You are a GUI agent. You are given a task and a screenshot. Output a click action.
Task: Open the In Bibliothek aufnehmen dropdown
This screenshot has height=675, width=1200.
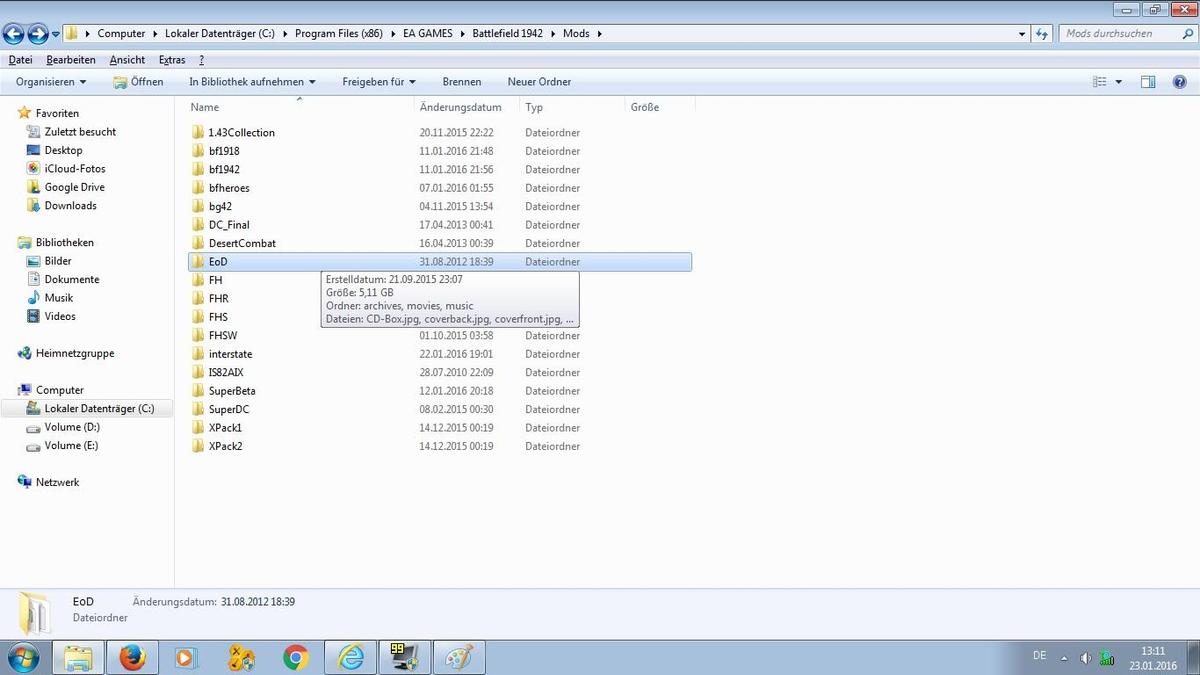pyautogui.click(x=252, y=82)
